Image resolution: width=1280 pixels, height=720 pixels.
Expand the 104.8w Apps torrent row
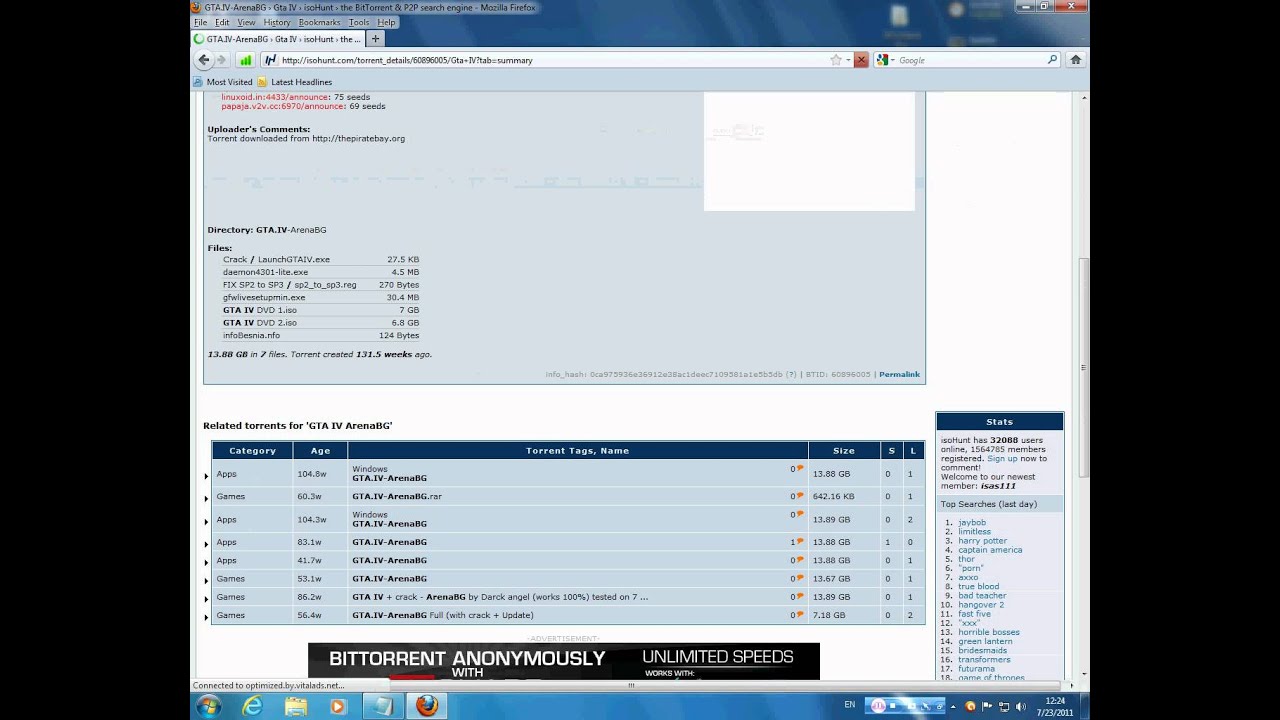pyautogui.click(x=207, y=475)
